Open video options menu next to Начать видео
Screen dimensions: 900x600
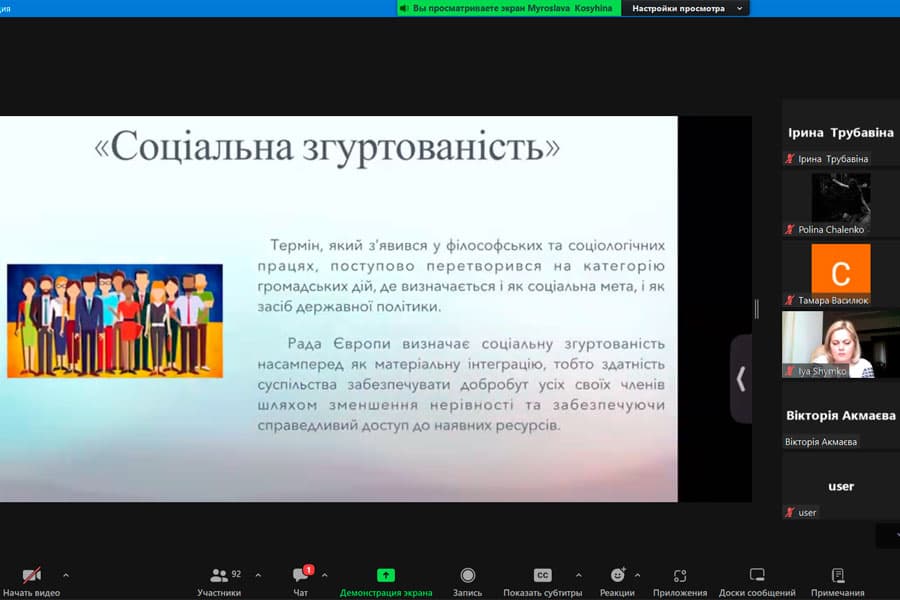(x=66, y=575)
